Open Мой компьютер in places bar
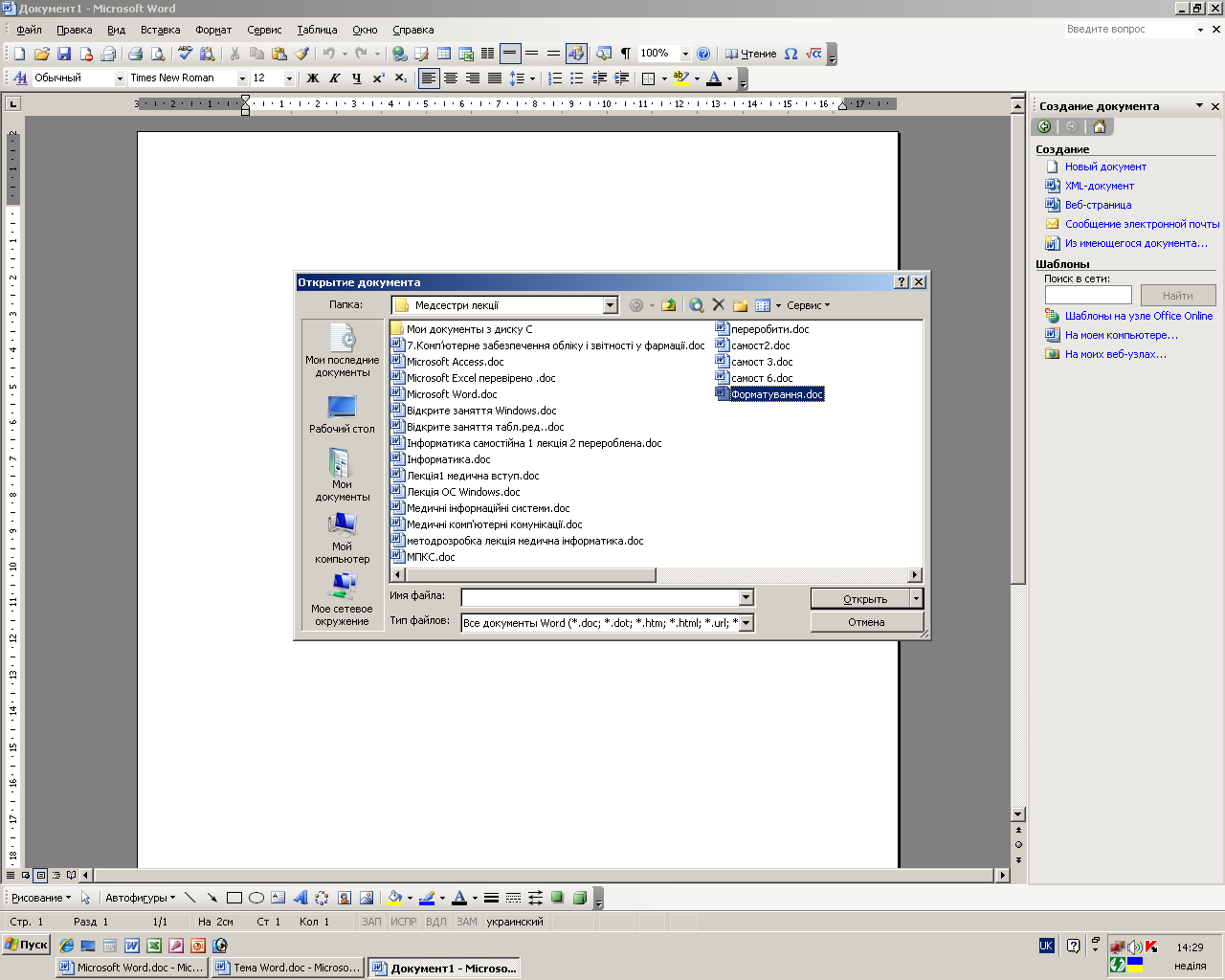The image size is (1225, 980). 343,538
